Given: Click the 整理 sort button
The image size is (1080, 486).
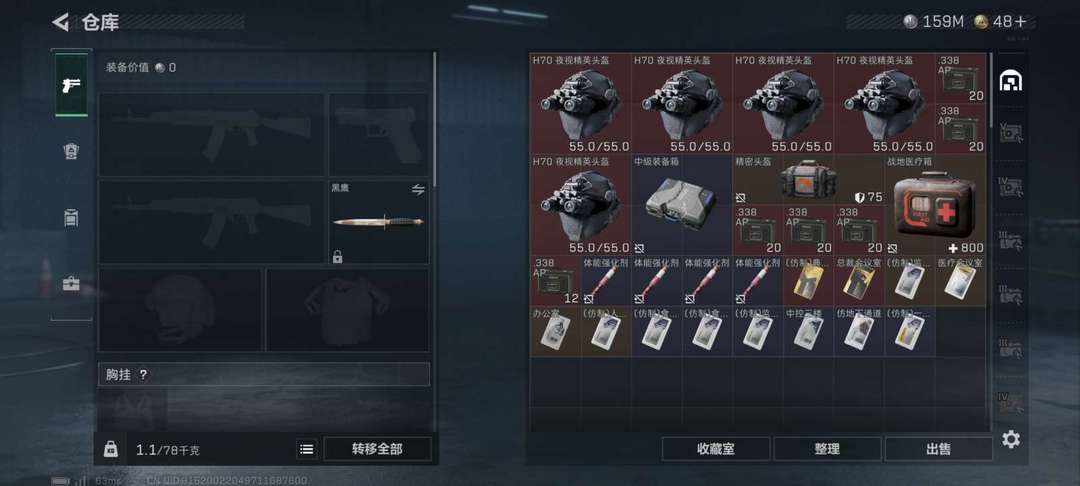Looking at the screenshot, I should click(x=827, y=450).
